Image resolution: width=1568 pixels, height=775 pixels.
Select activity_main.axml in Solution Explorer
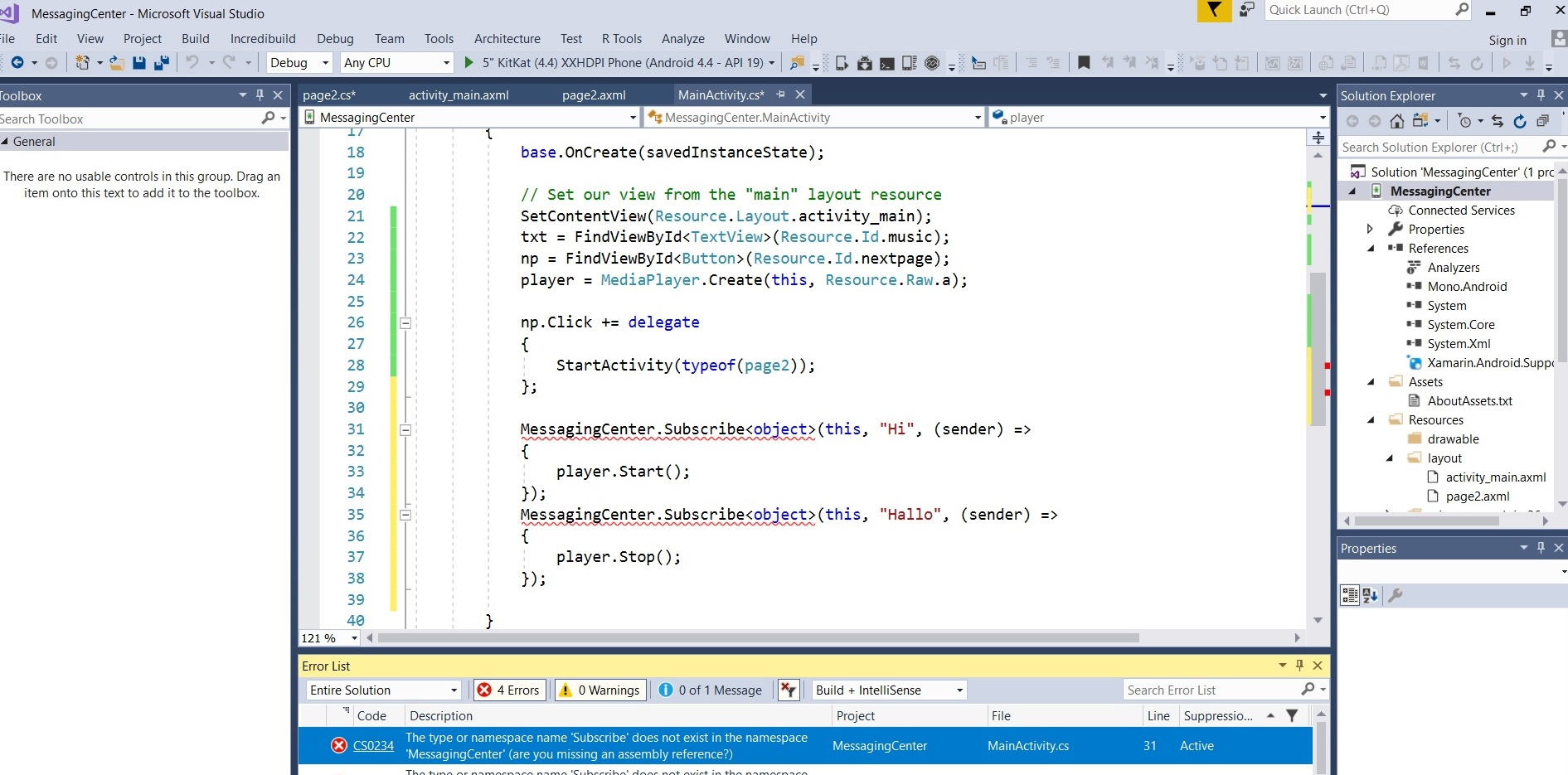[1495, 477]
